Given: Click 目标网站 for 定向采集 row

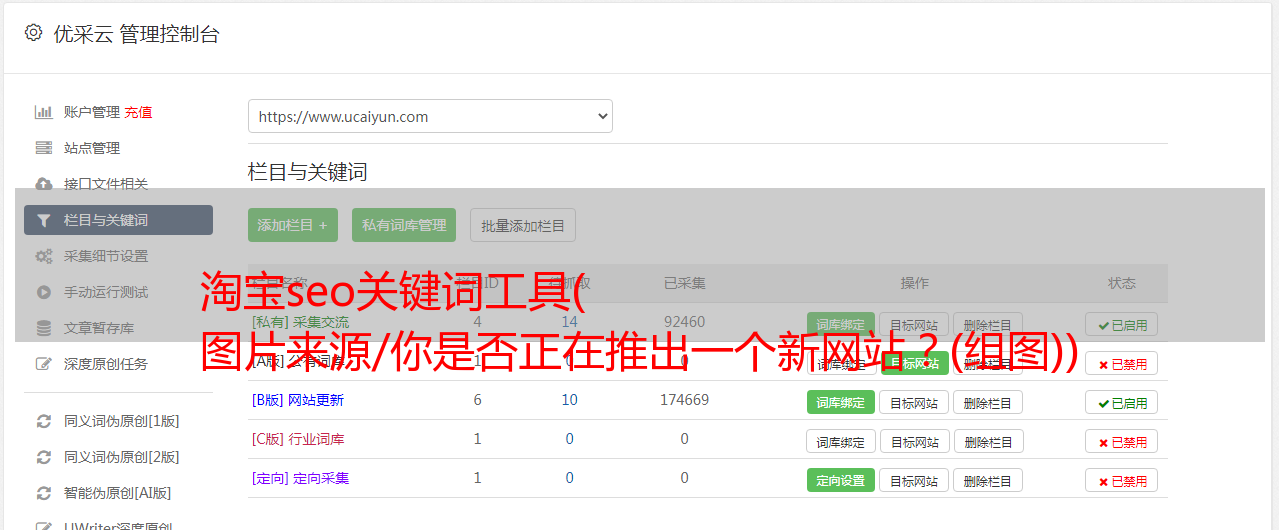Looking at the screenshot, I should 914,481.
